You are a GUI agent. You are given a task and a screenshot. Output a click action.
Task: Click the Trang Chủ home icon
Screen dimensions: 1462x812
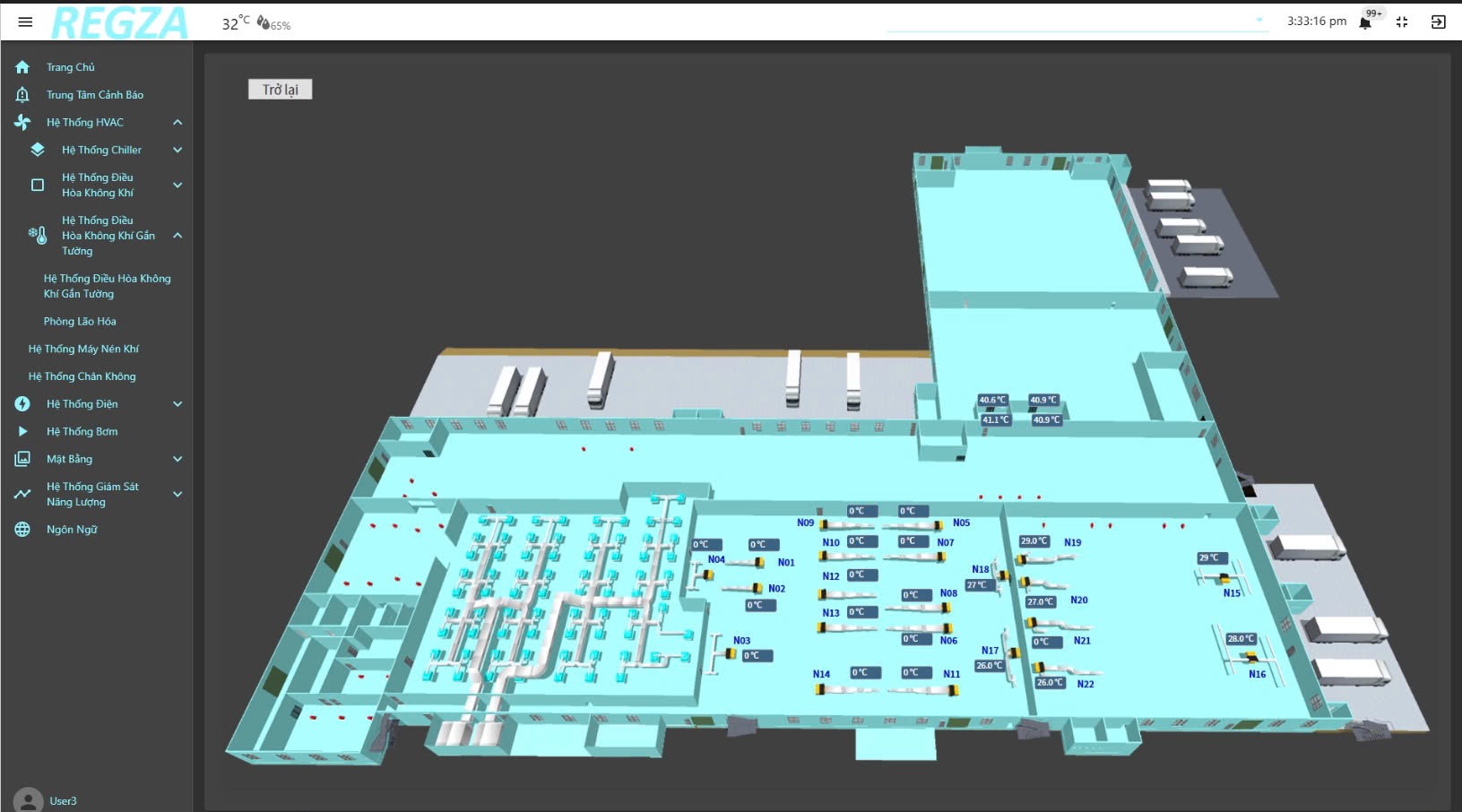[x=22, y=67]
